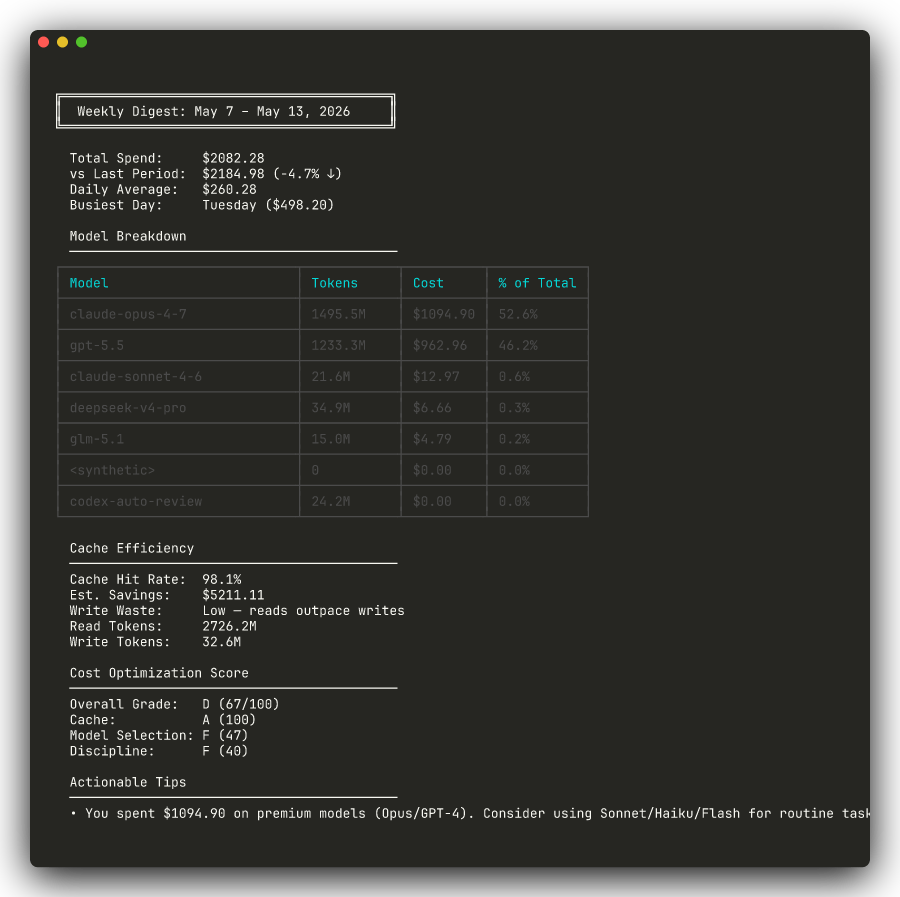The image size is (900, 897).
Task: Click the glm-5.1 row name
Action: (96, 439)
